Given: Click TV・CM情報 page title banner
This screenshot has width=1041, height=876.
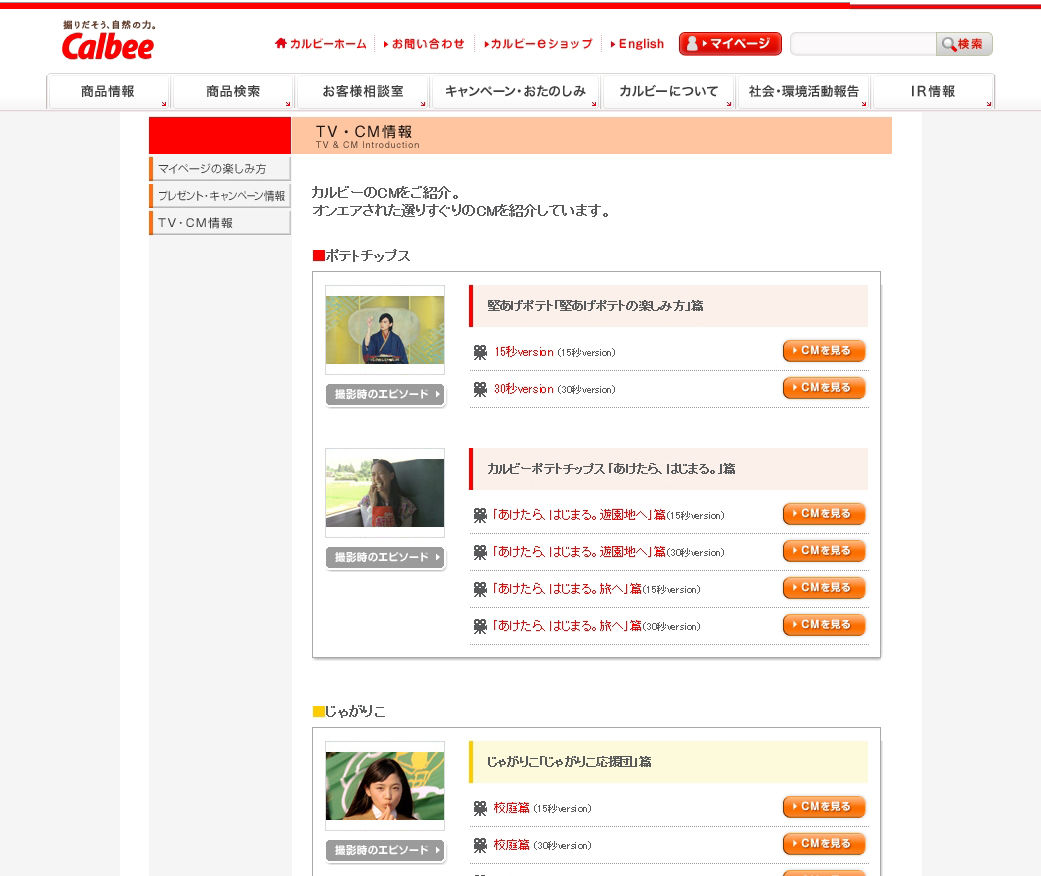Looking at the screenshot, I should 591,135.
